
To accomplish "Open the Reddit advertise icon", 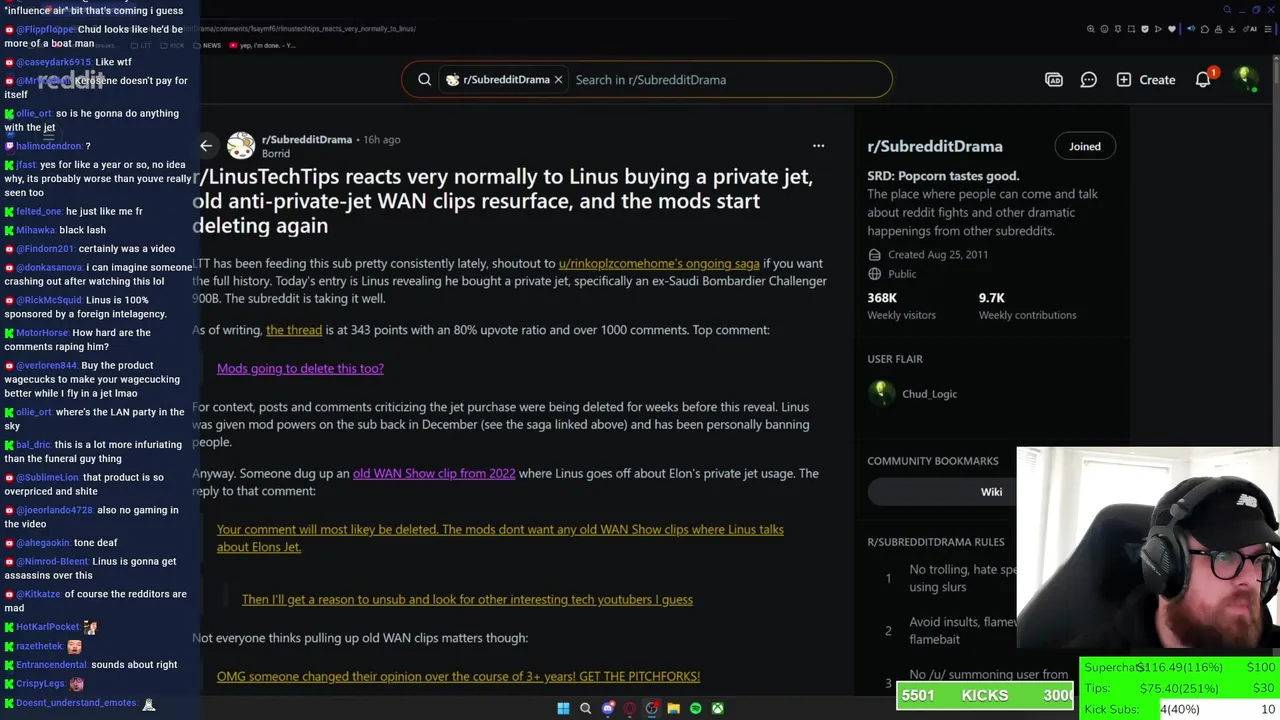I will tap(1053, 80).
